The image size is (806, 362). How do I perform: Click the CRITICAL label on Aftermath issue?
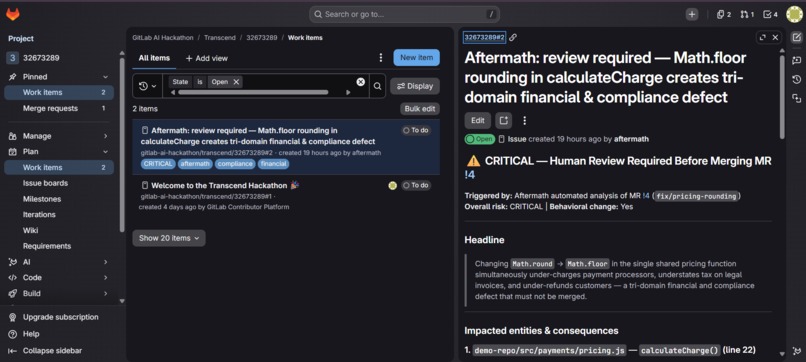pos(158,164)
